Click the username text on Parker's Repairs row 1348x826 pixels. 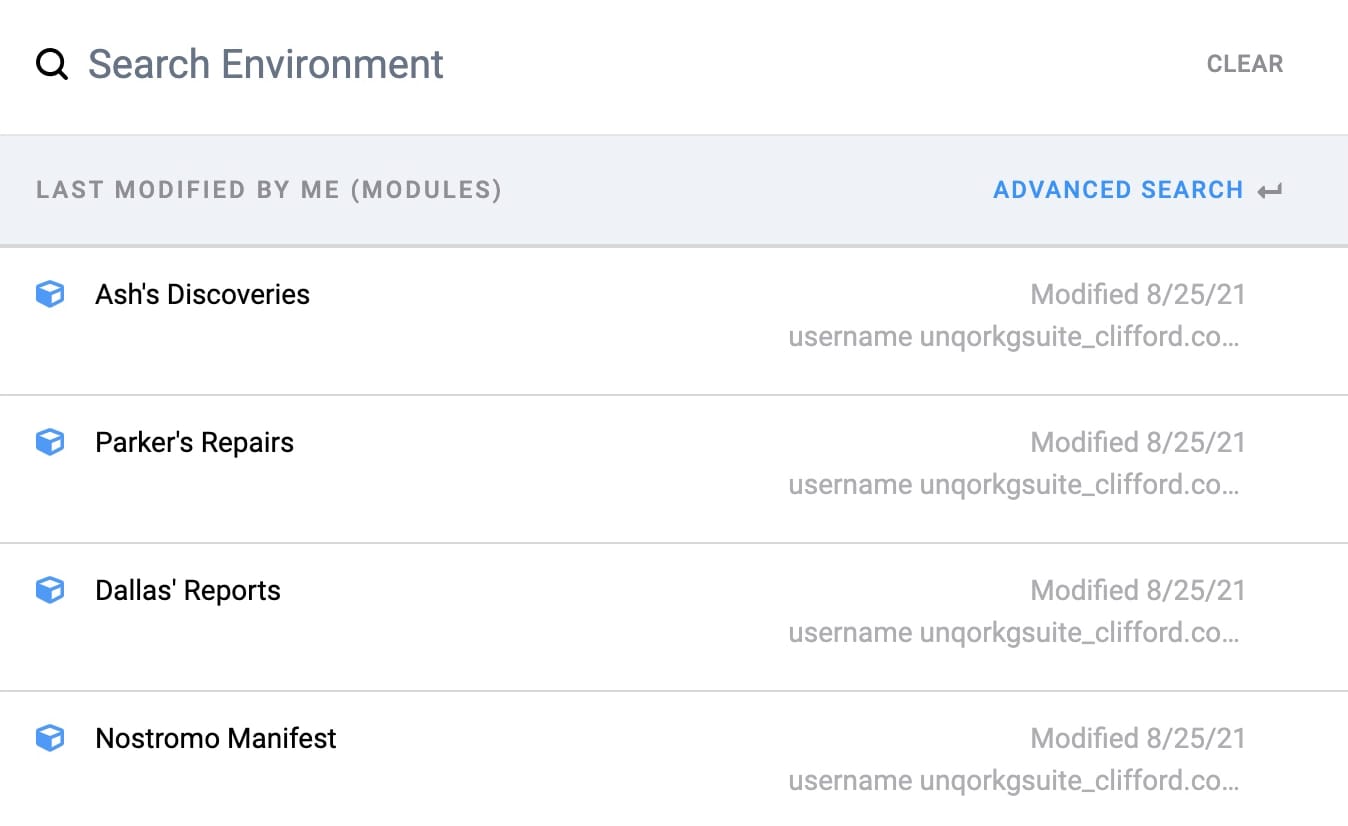pyautogui.click(x=1014, y=485)
